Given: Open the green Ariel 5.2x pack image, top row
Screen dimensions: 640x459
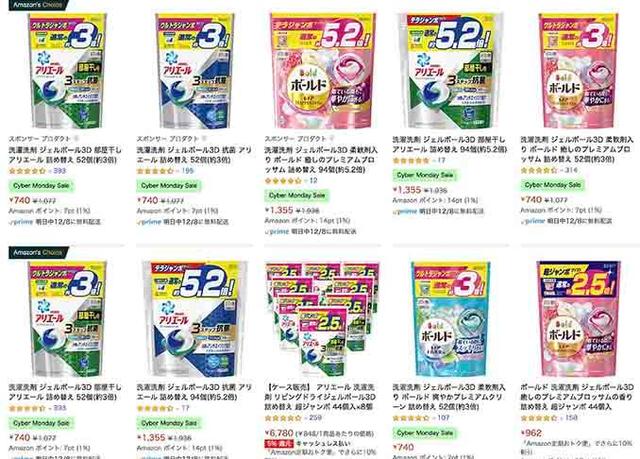Looking at the screenshot, I should 451,71.
